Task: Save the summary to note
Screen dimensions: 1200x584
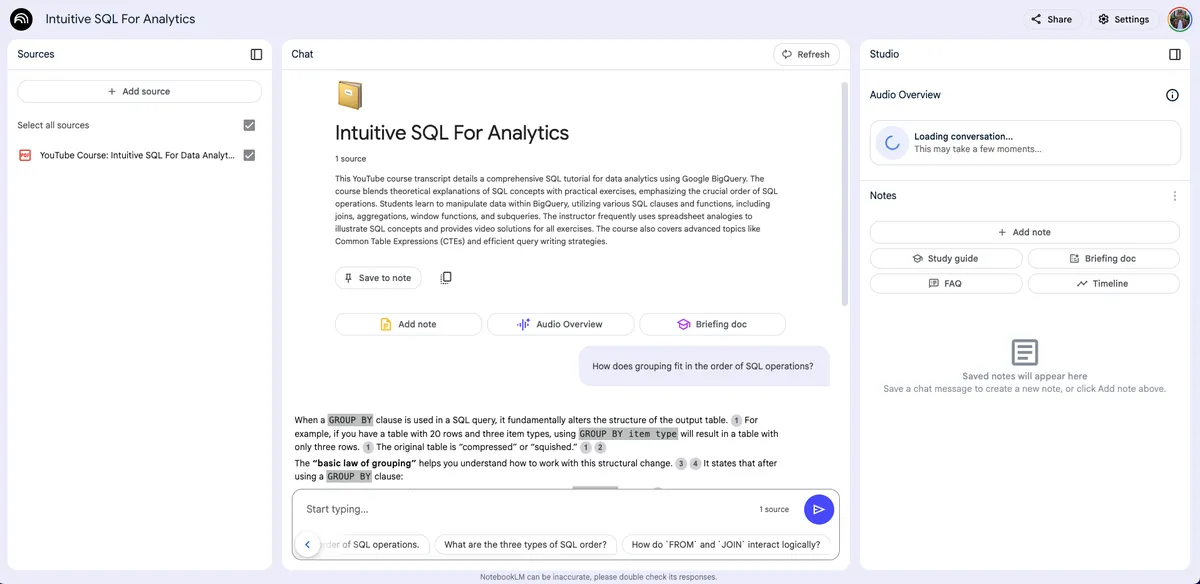Action: [x=378, y=278]
